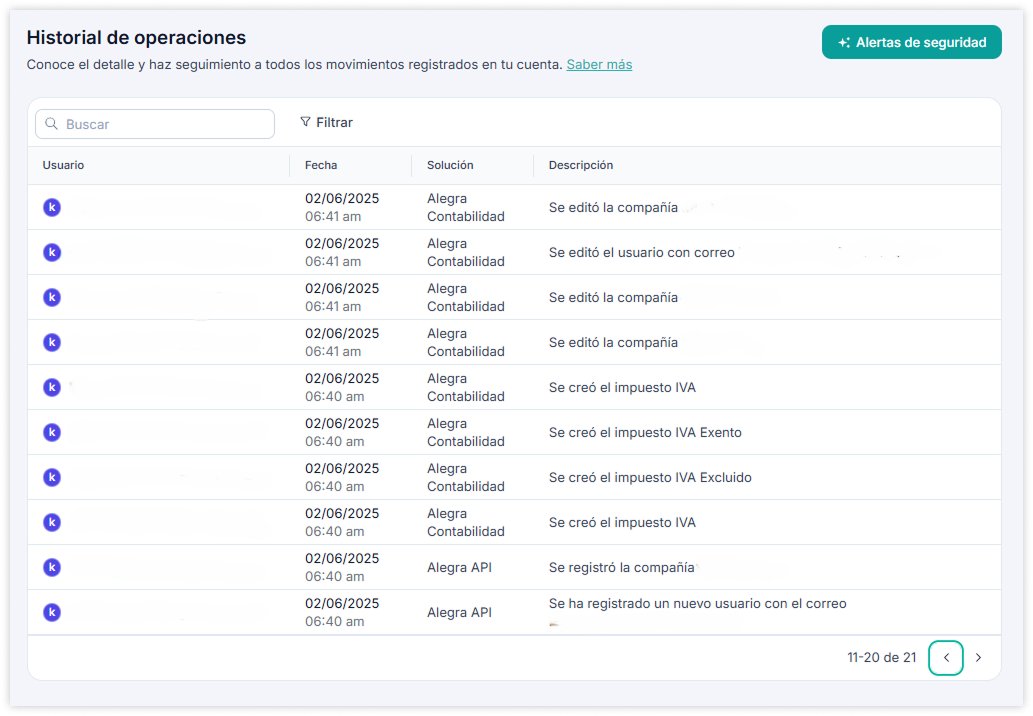Select 'Se creó el impuesto IVA Excluido' description
1033x716 pixels.
click(650, 478)
